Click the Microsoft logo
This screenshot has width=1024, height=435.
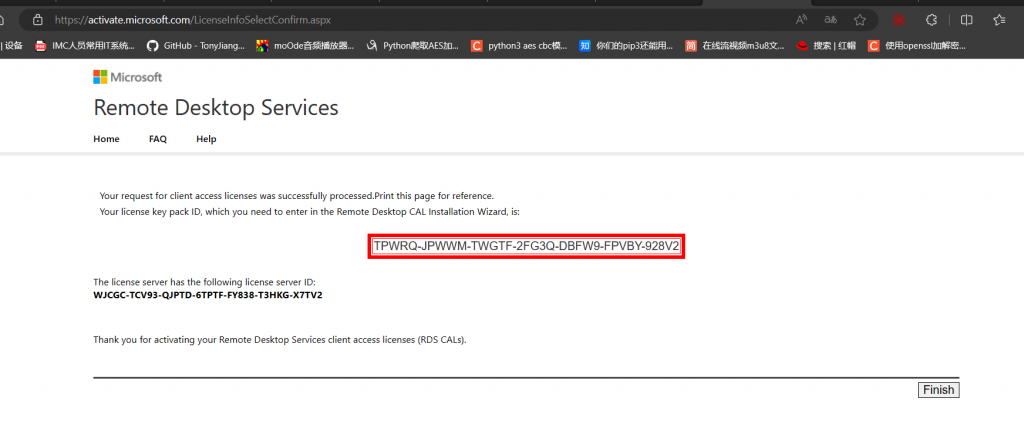127,77
